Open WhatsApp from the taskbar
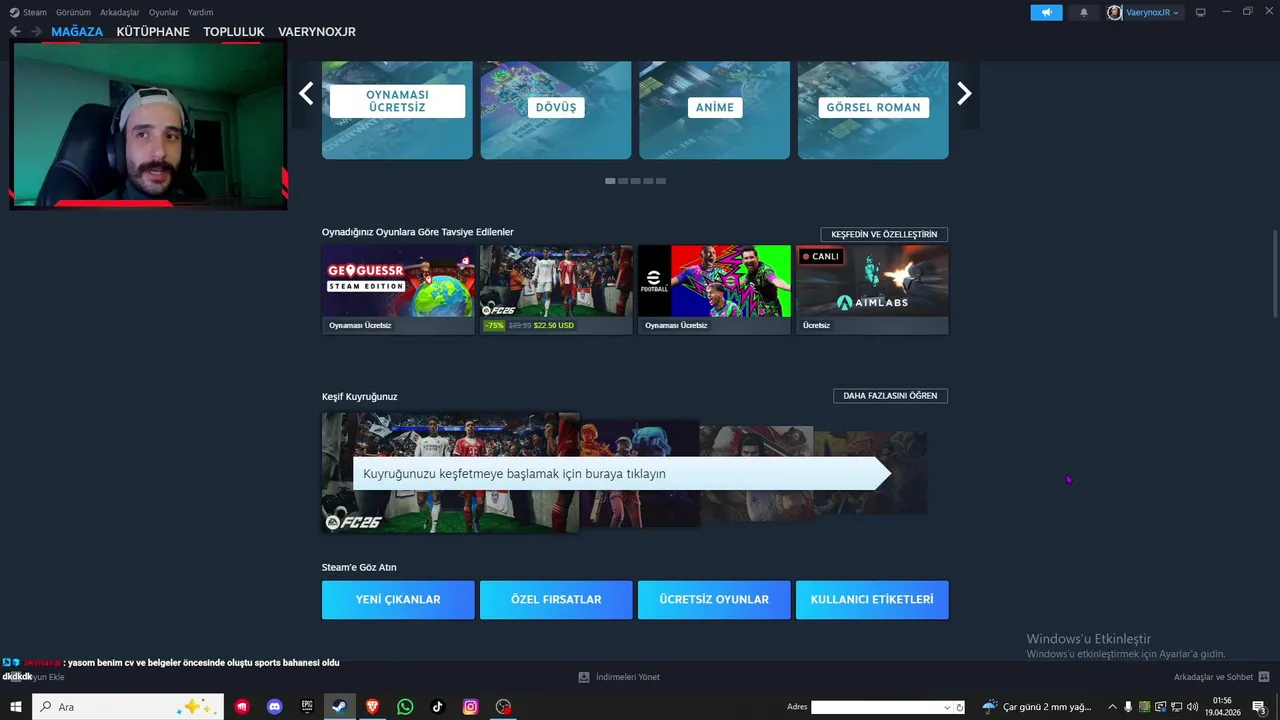 click(x=405, y=707)
